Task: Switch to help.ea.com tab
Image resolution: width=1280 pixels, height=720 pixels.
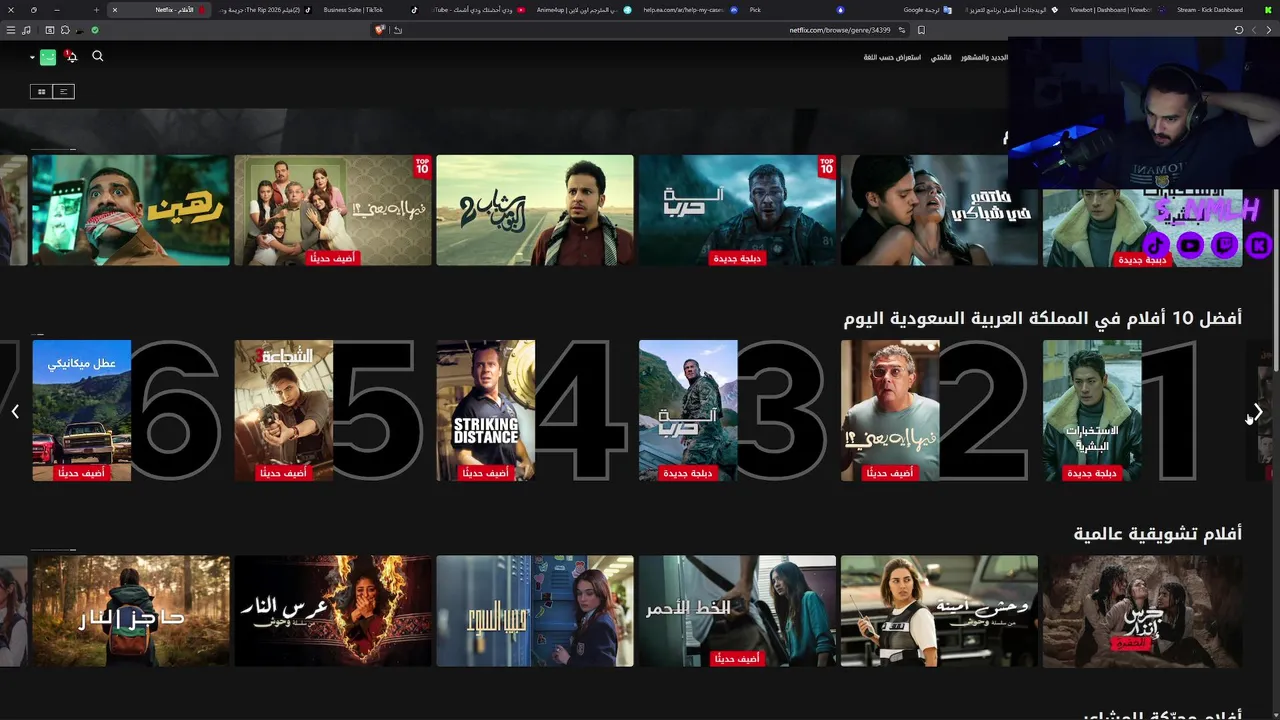Action: (690, 10)
